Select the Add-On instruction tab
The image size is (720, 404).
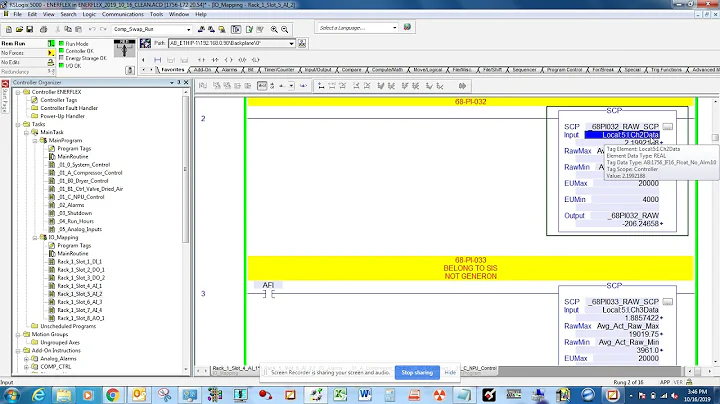tap(202, 70)
